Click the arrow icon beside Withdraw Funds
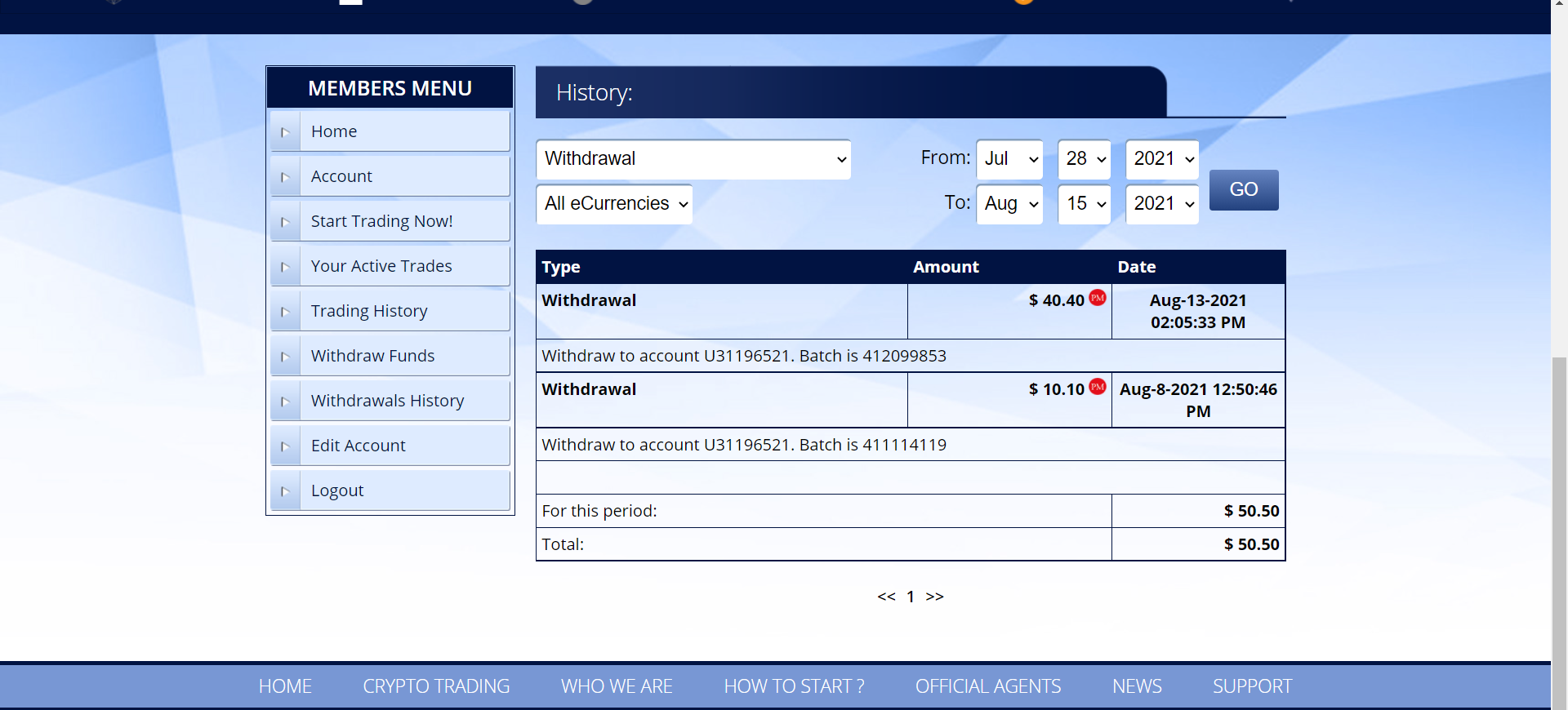The image size is (1568, 710). click(x=285, y=357)
